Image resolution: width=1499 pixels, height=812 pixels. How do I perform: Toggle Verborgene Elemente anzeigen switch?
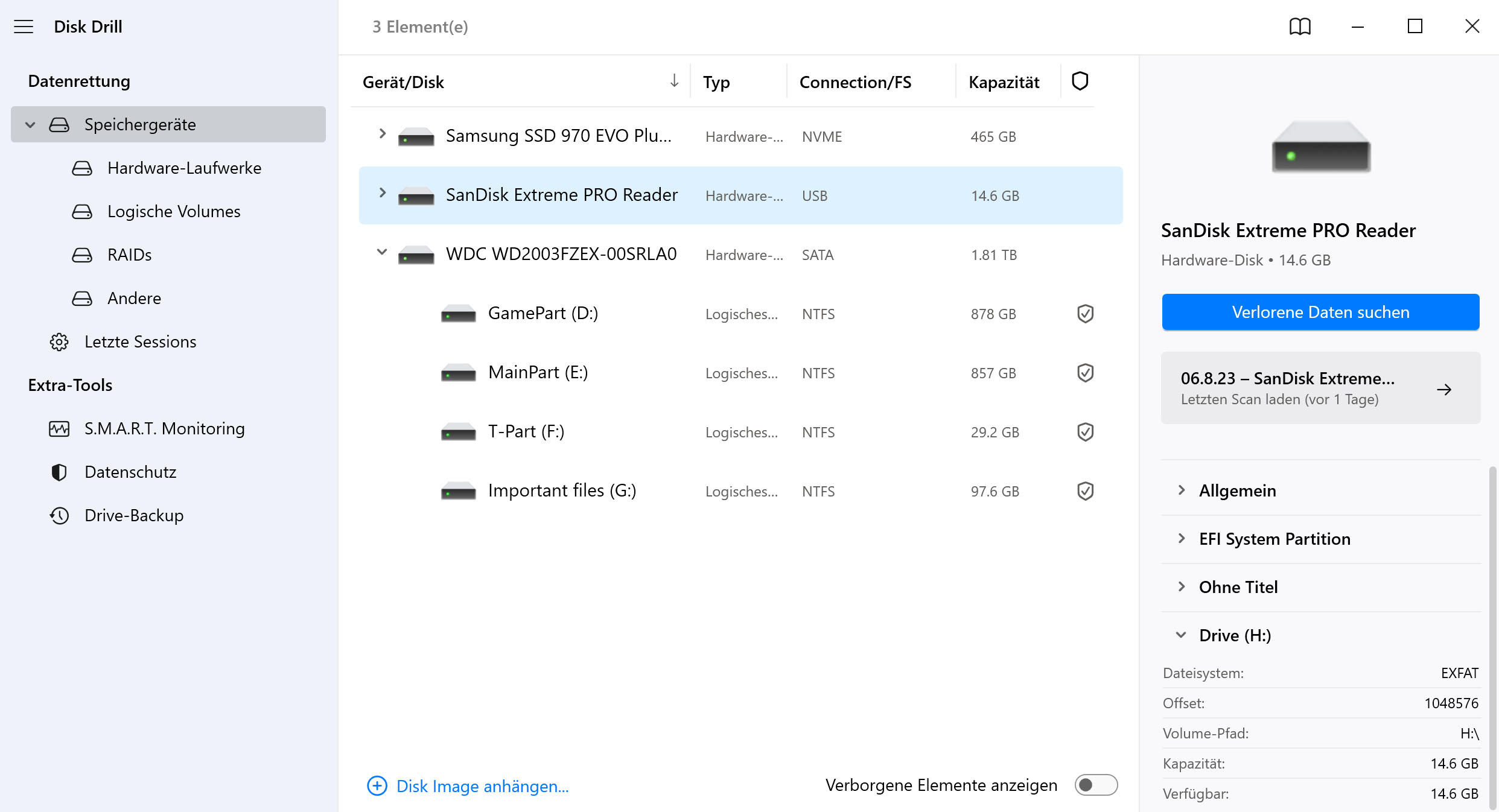point(1096,785)
